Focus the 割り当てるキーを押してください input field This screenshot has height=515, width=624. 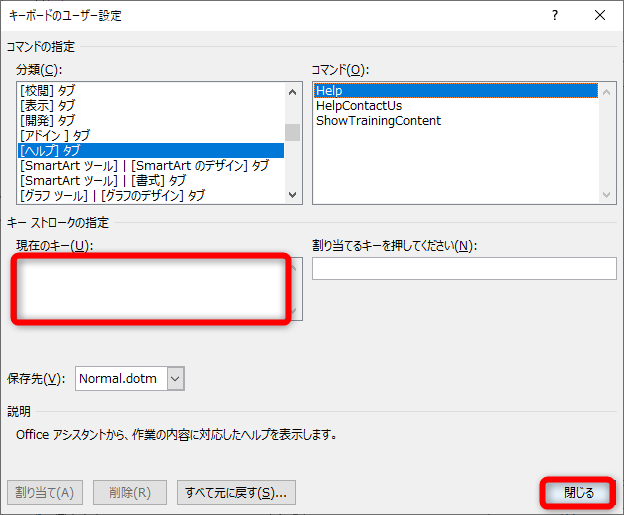(x=464, y=268)
